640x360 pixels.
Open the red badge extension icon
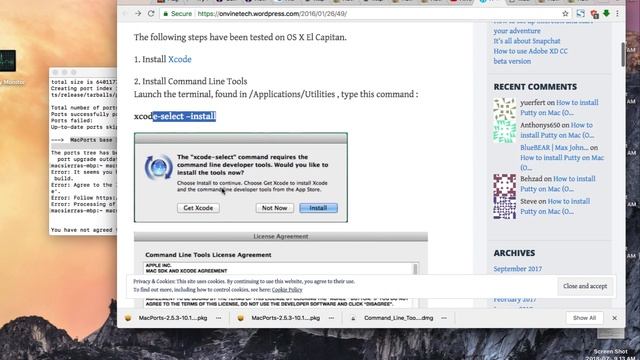pos(594,14)
